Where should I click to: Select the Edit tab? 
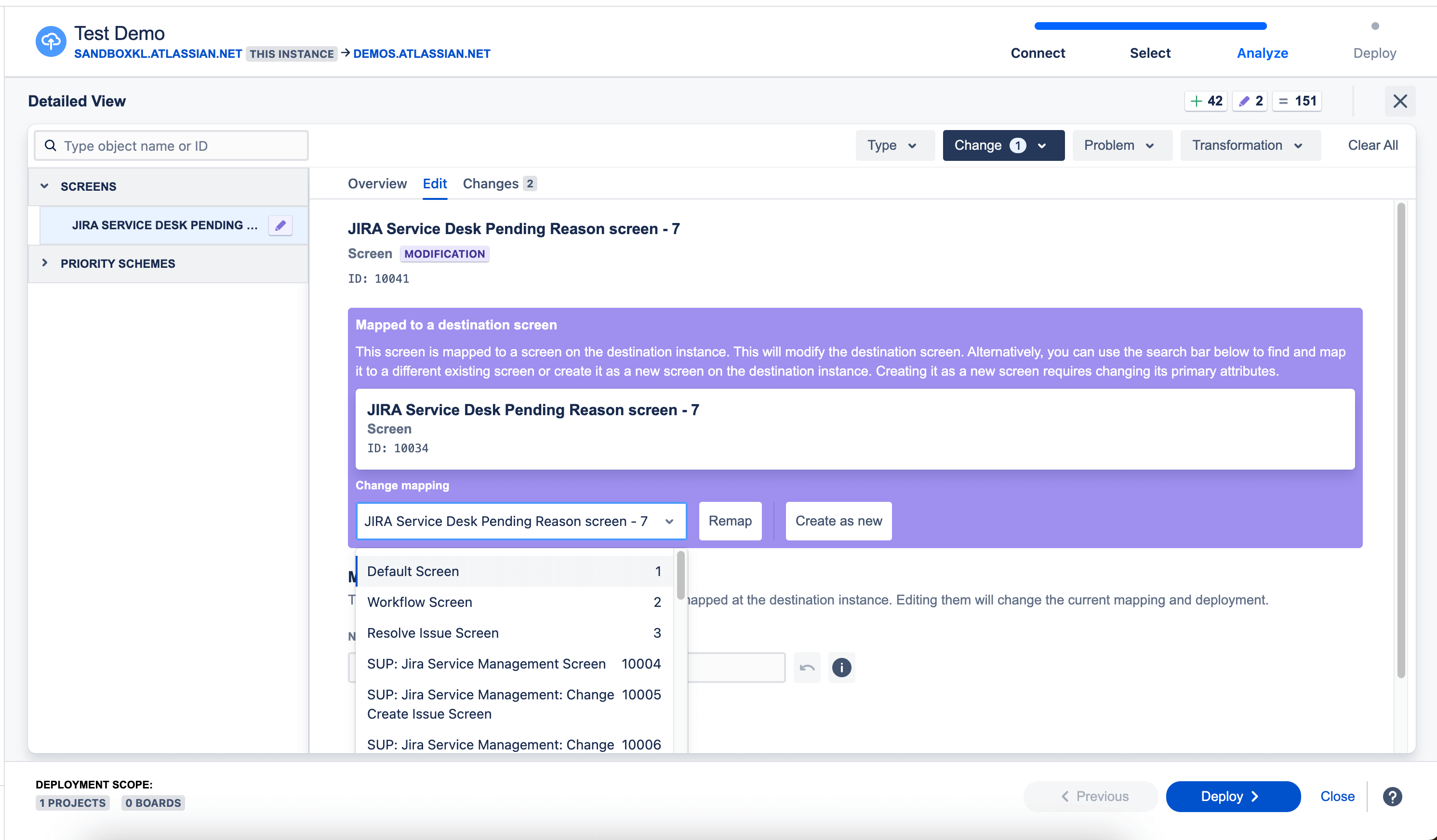pos(435,184)
